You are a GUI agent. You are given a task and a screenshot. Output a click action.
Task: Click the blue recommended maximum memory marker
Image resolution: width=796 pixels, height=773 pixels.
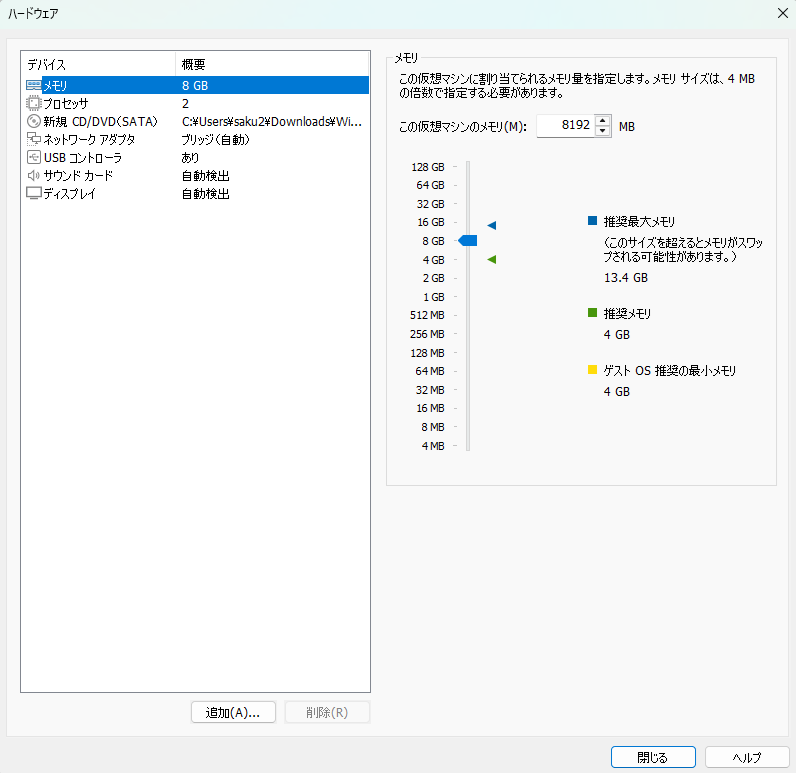coord(491,226)
